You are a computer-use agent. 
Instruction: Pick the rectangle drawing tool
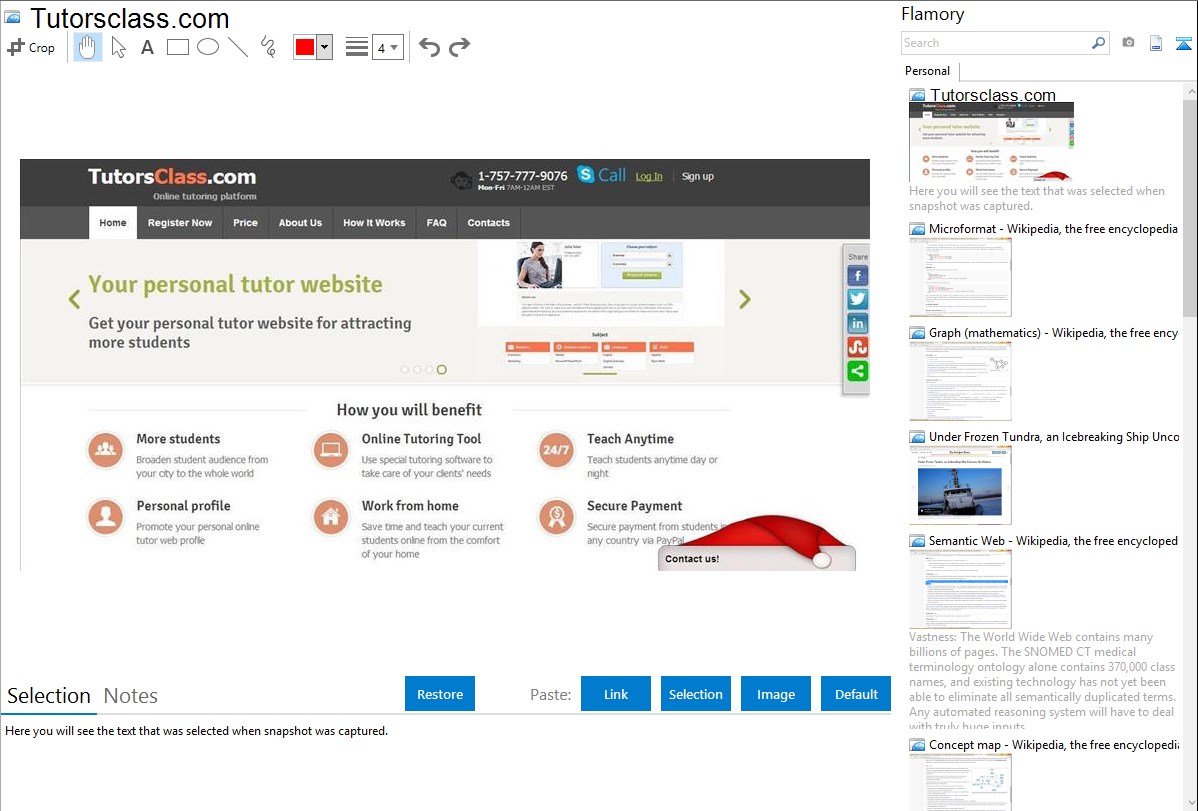[x=178, y=47]
